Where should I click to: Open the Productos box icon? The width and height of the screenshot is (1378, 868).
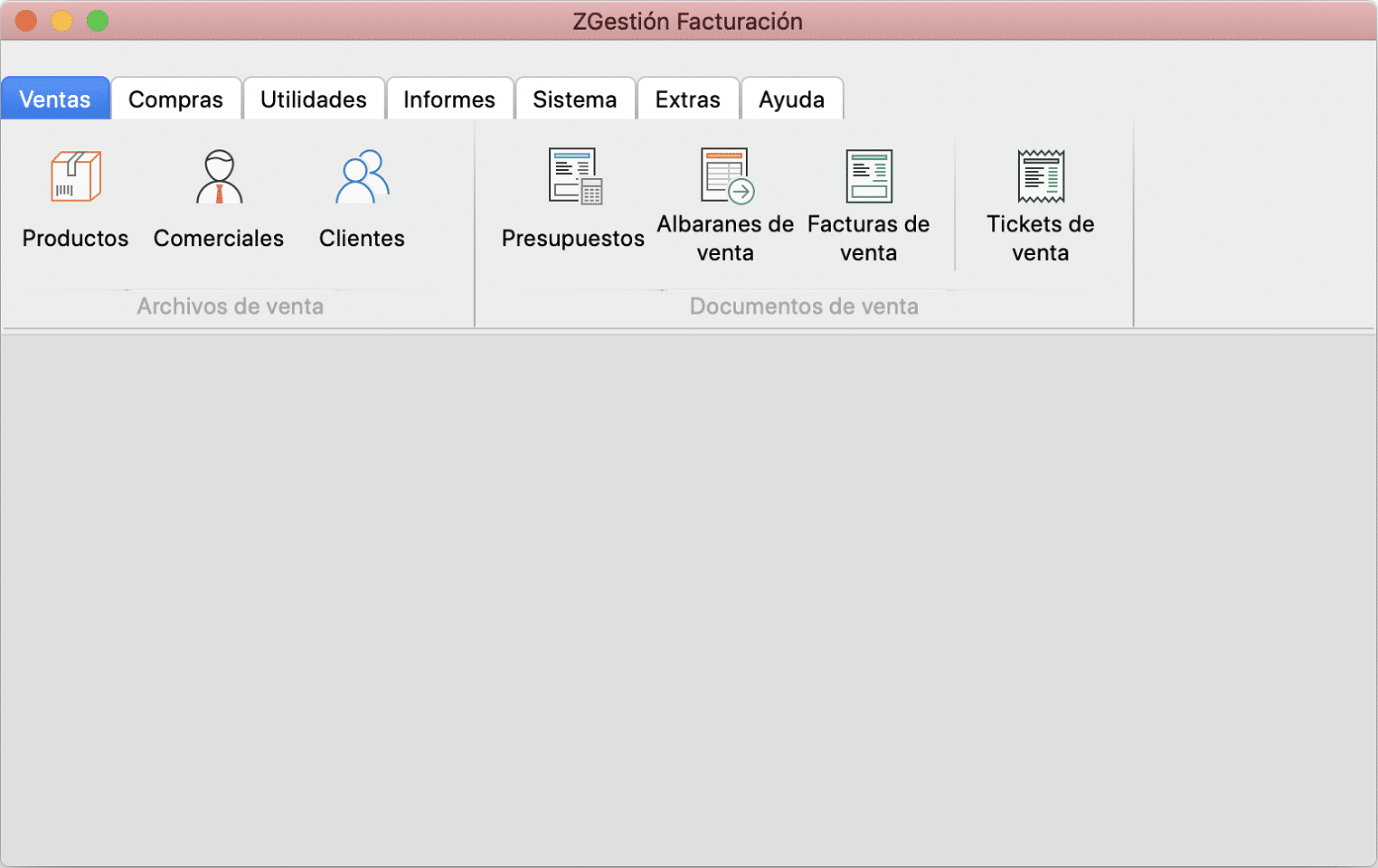click(x=76, y=176)
